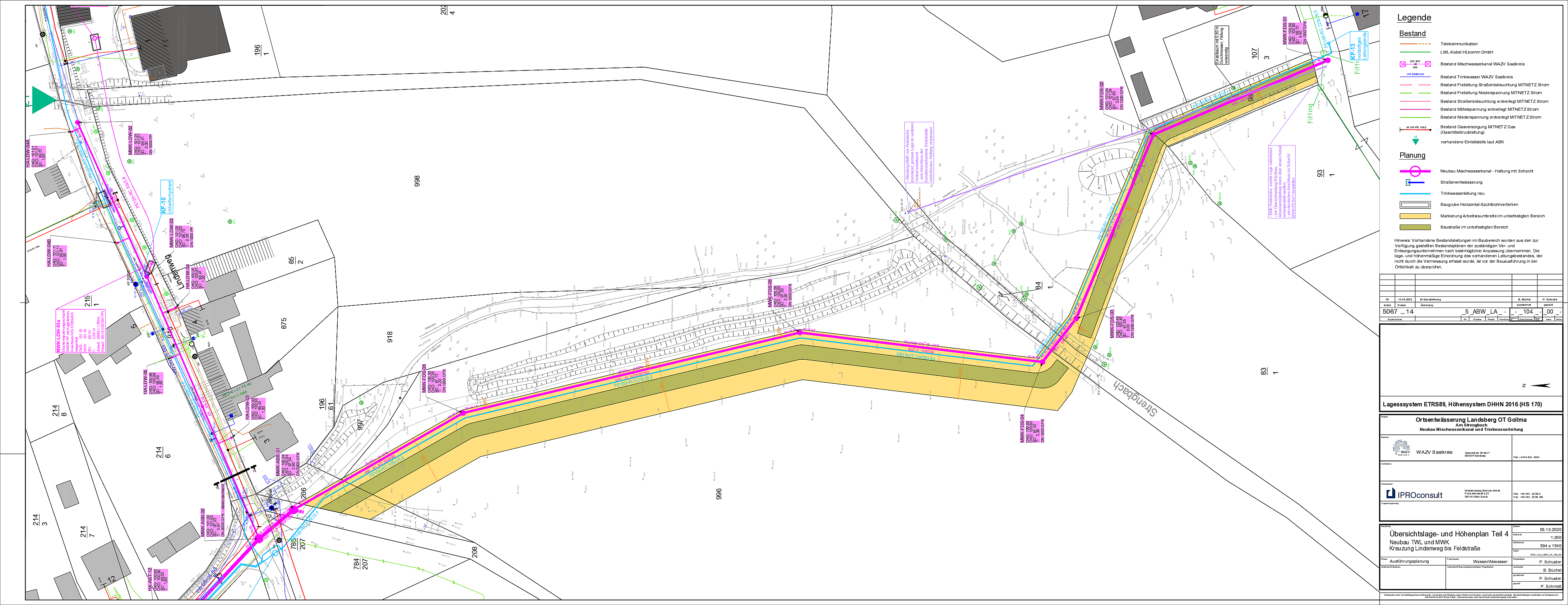This screenshot has height=605, width=1568.
Task: Click the Planung legend section heading
Action: point(1412,155)
